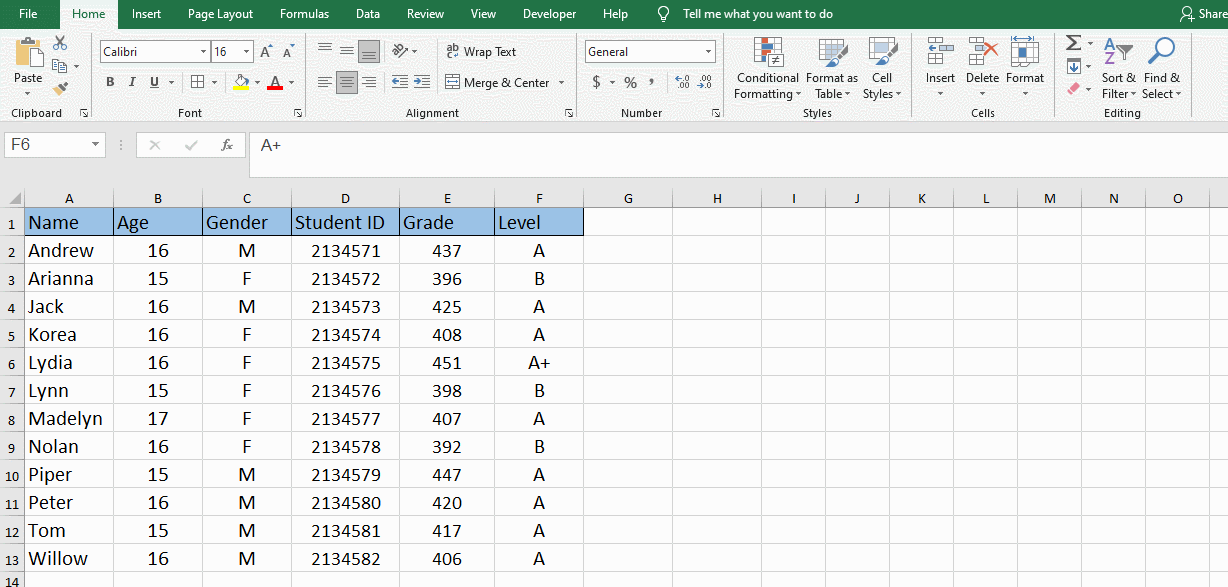Select column G header

click(628, 198)
